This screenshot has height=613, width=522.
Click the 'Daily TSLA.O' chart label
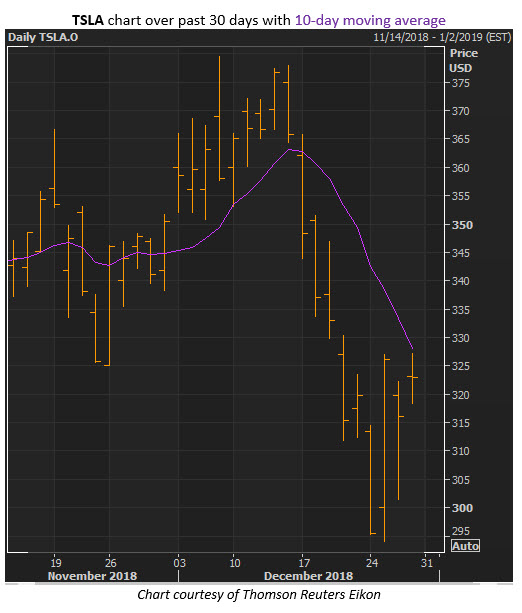(43, 38)
